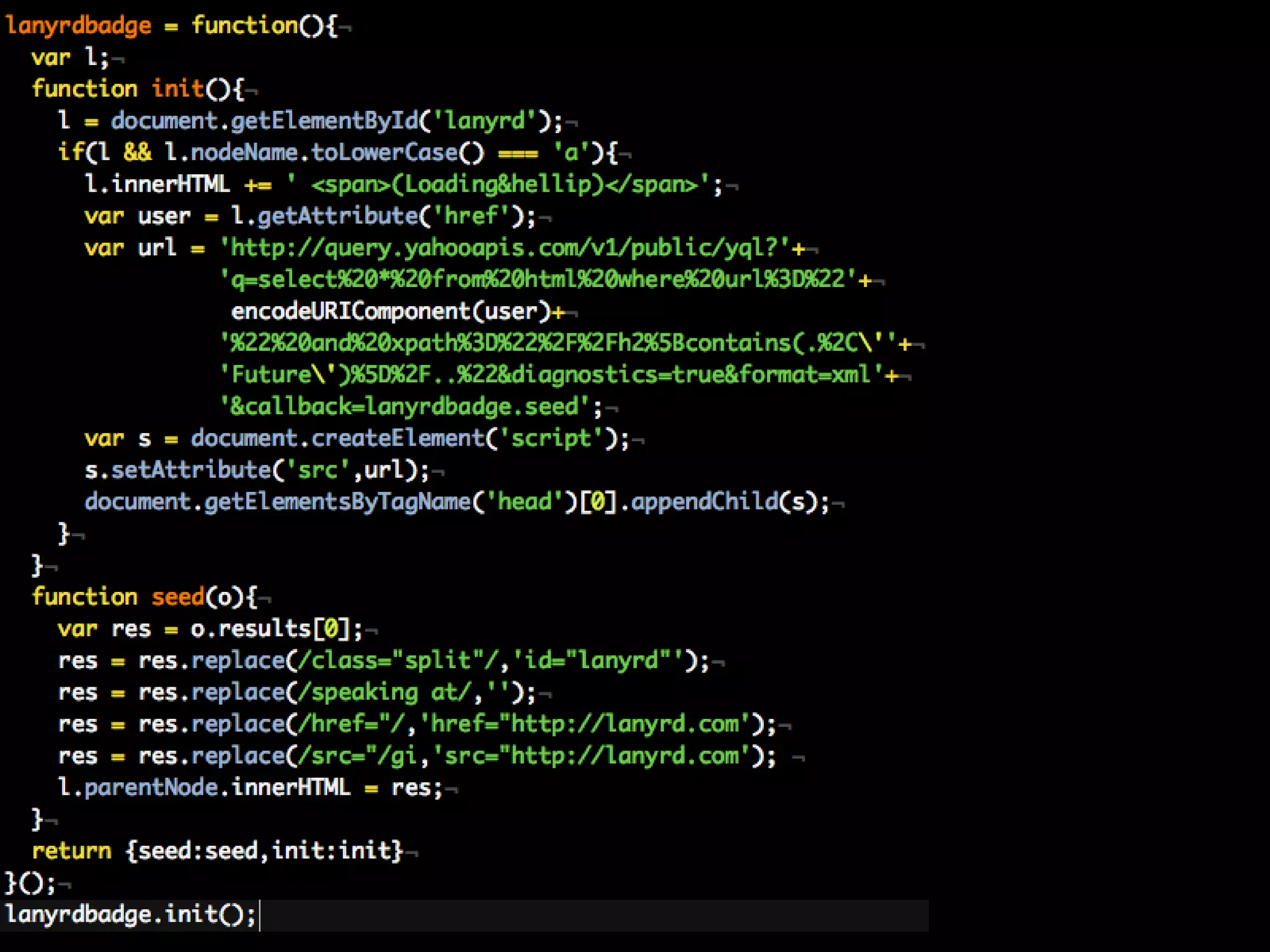Click the seed function name
Viewport: 1270px width, 952px height.
[x=177, y=597]
